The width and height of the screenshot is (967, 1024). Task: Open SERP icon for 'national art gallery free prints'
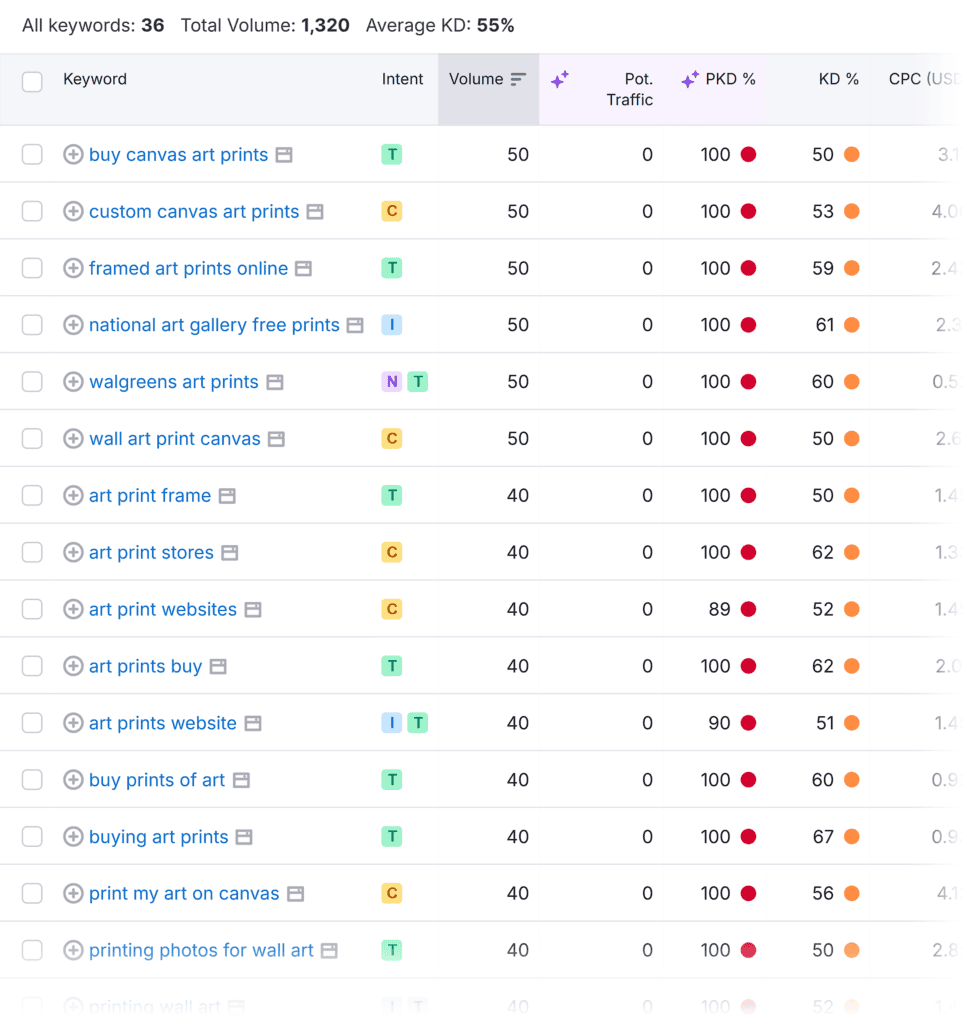pyautogui.click(x=355, y=325)
